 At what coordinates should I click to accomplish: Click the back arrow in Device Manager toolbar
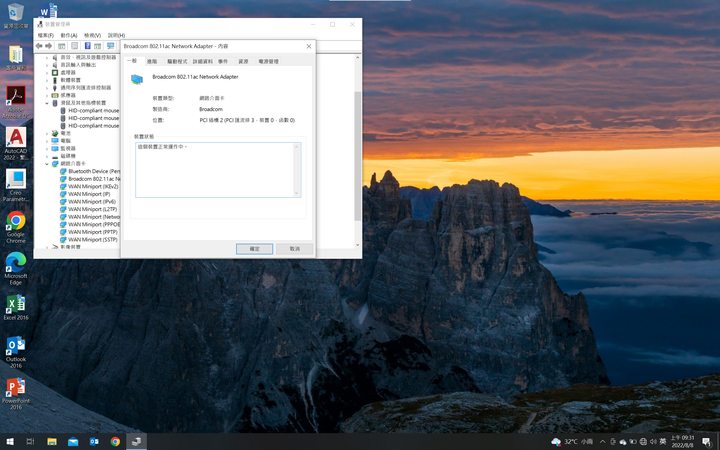click(x=39, y=46)
